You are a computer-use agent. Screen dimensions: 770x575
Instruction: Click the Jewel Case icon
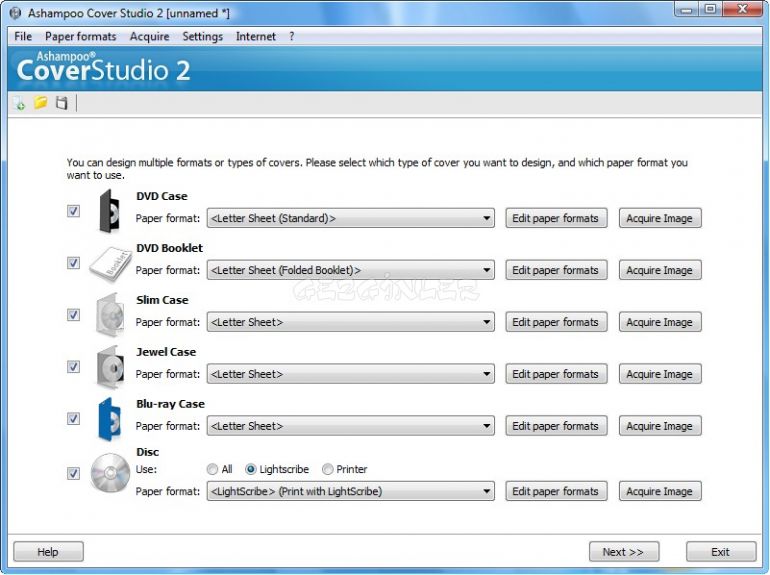point(110,367)
